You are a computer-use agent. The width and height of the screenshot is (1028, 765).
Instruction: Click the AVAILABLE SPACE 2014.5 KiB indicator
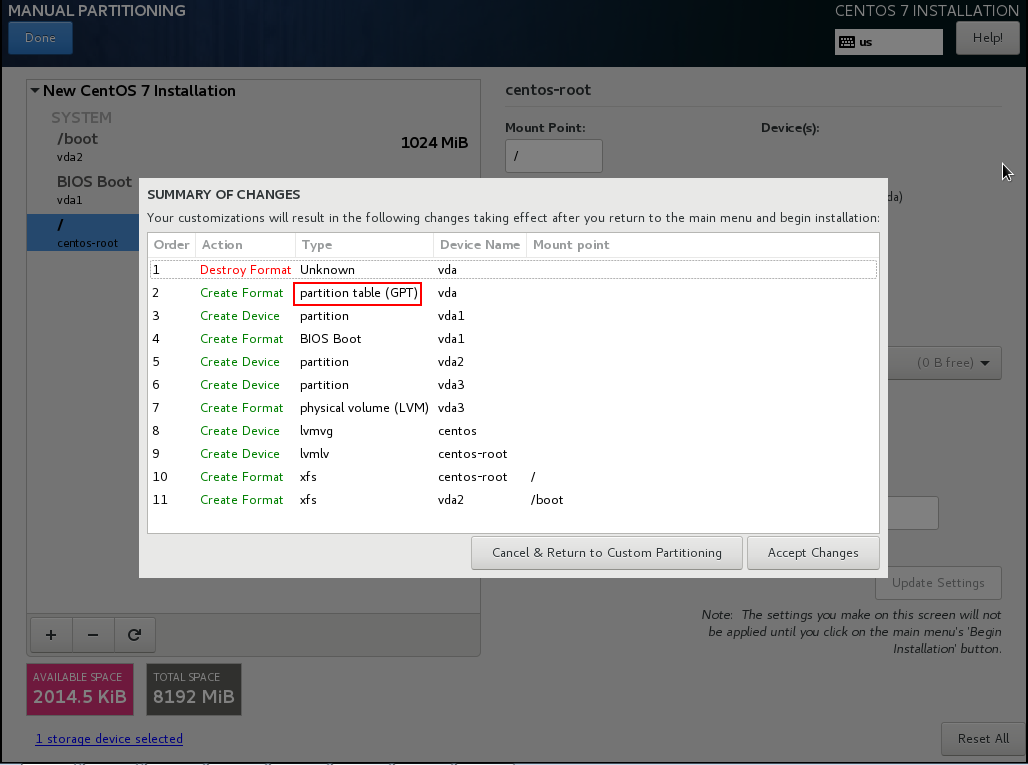point(80,689)
